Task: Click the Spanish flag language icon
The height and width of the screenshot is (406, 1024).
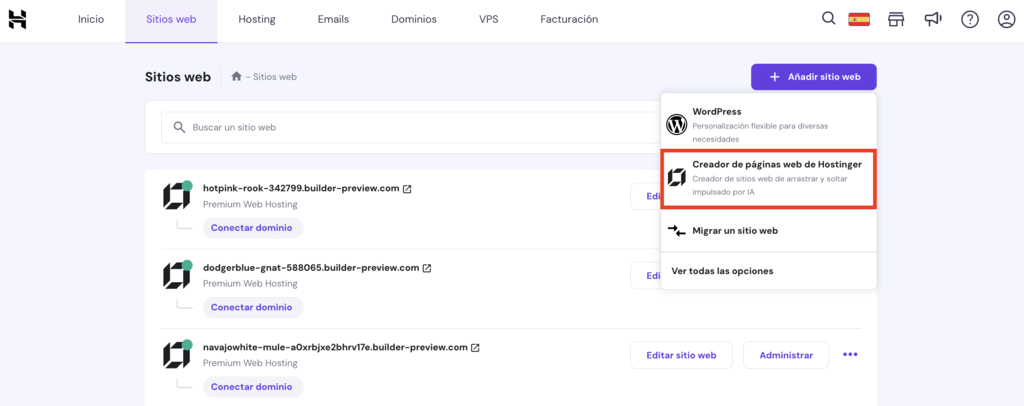Action: pos(858,19)
